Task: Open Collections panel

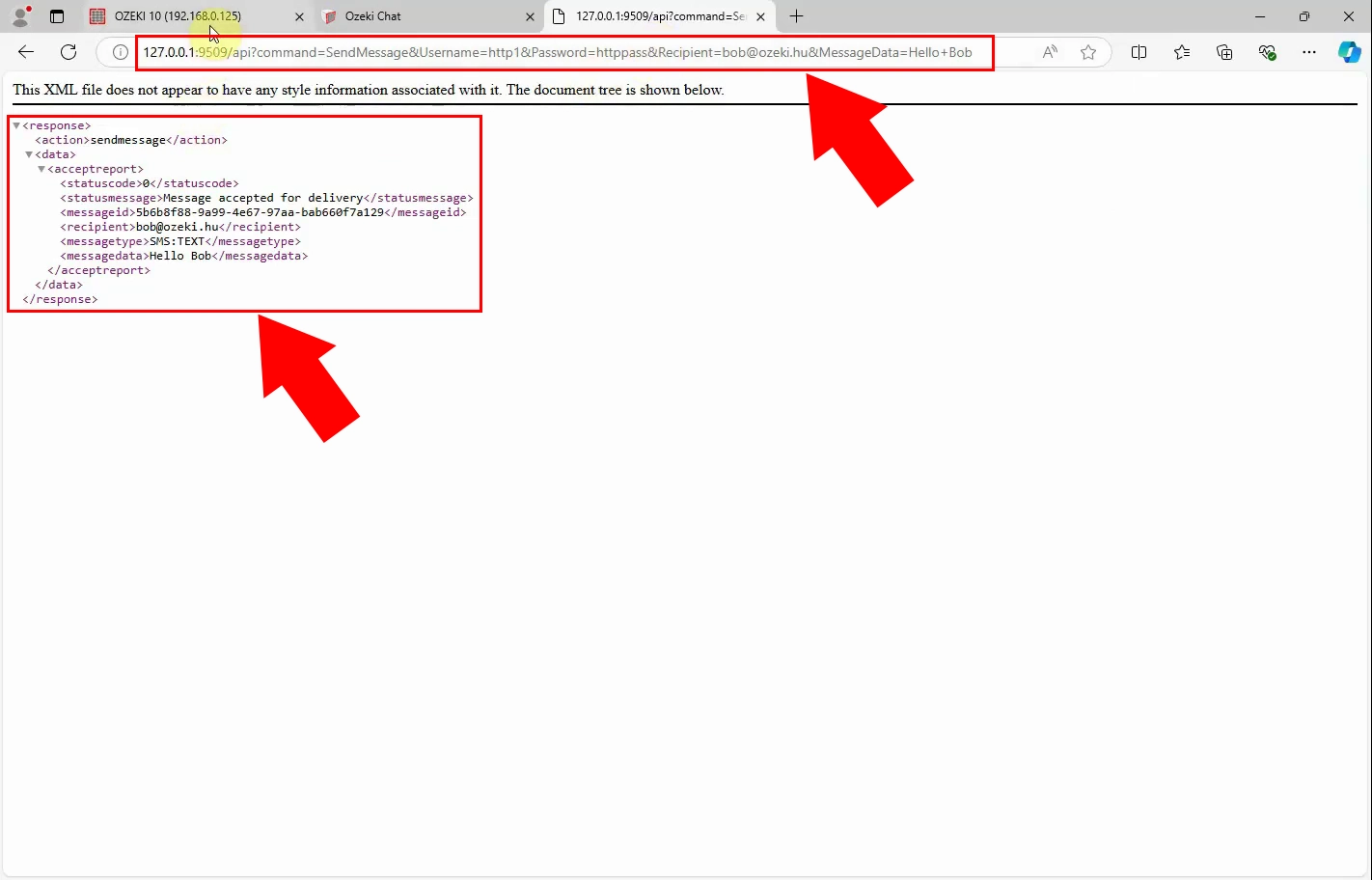Action: pos(1224,52)
